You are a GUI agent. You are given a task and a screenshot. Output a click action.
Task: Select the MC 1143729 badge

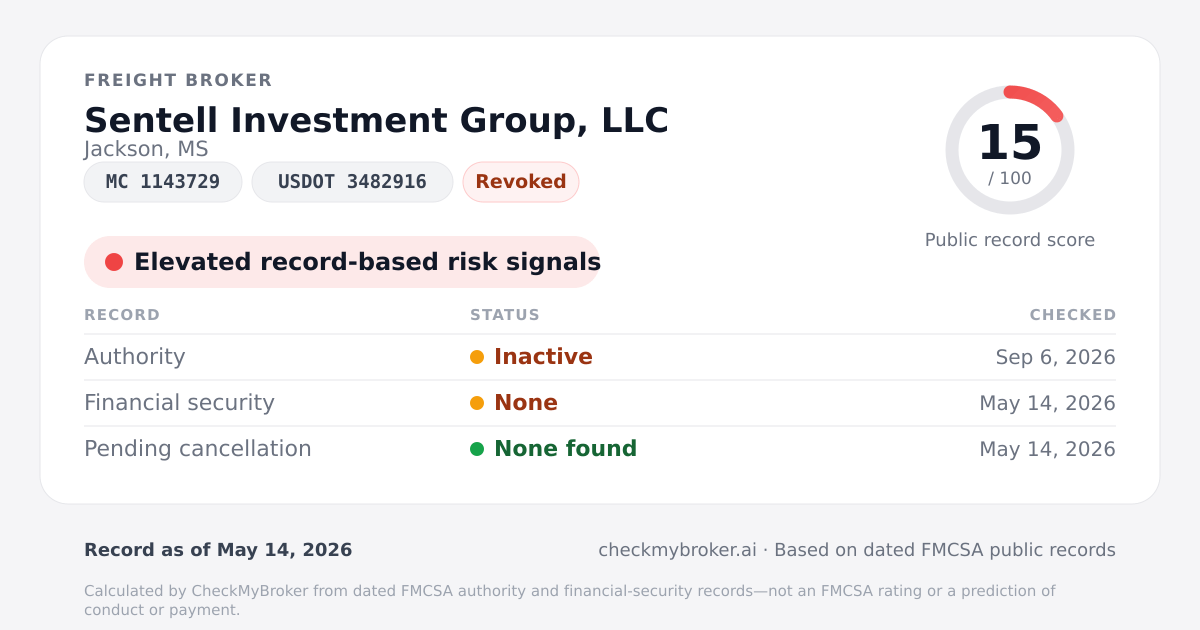click(163, 182)
